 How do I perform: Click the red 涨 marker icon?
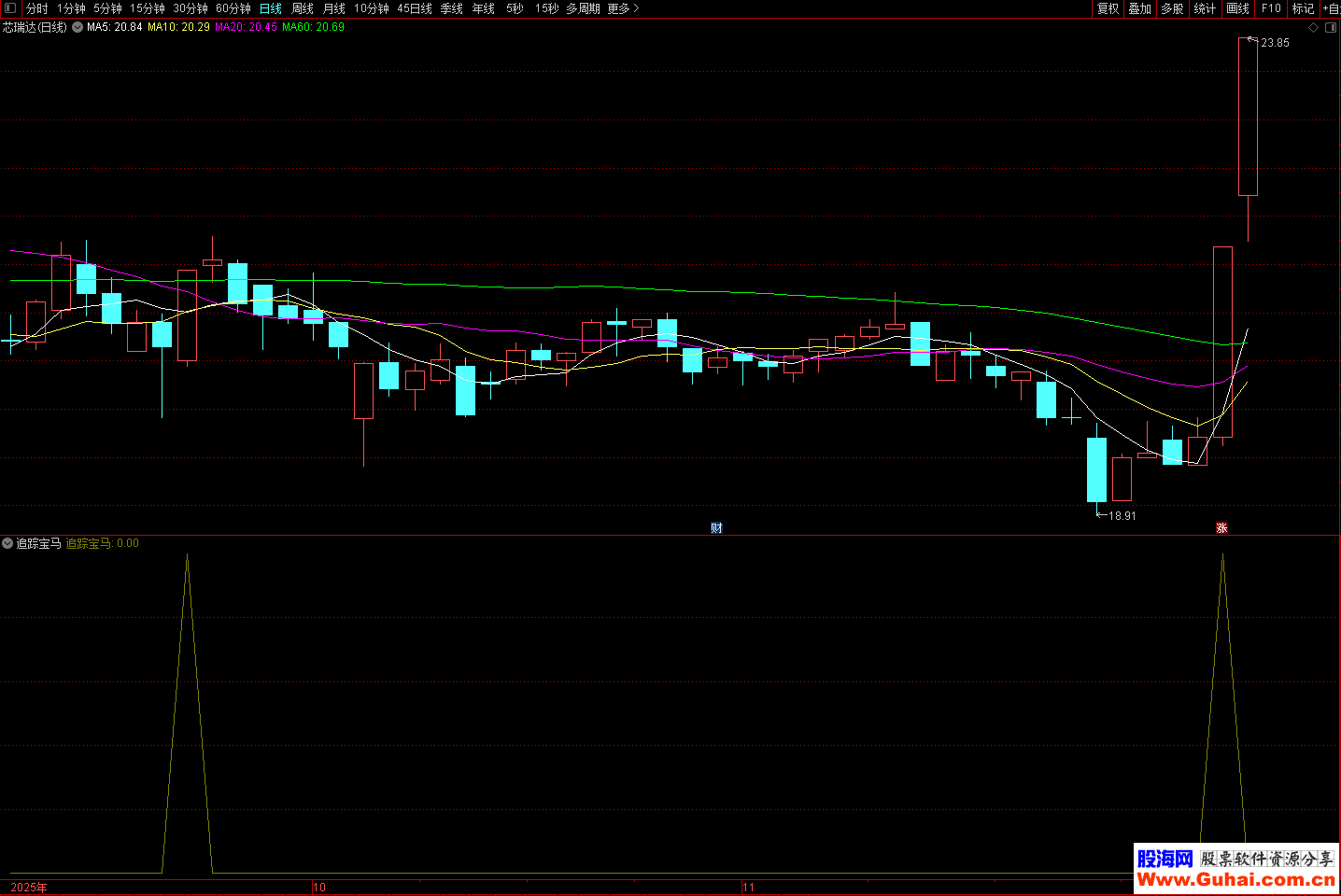pos(1221,528)
